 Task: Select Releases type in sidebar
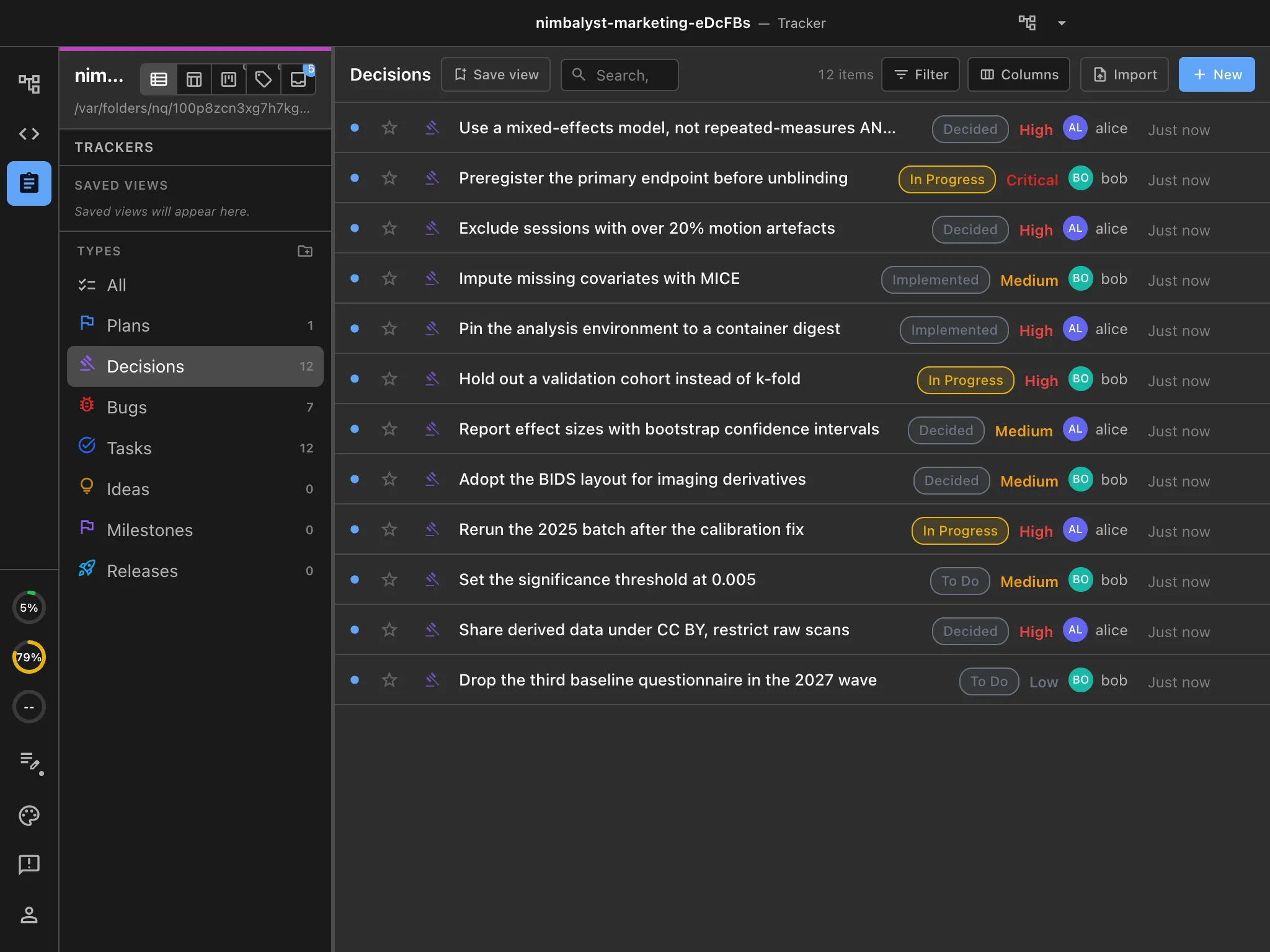[195, 571]
